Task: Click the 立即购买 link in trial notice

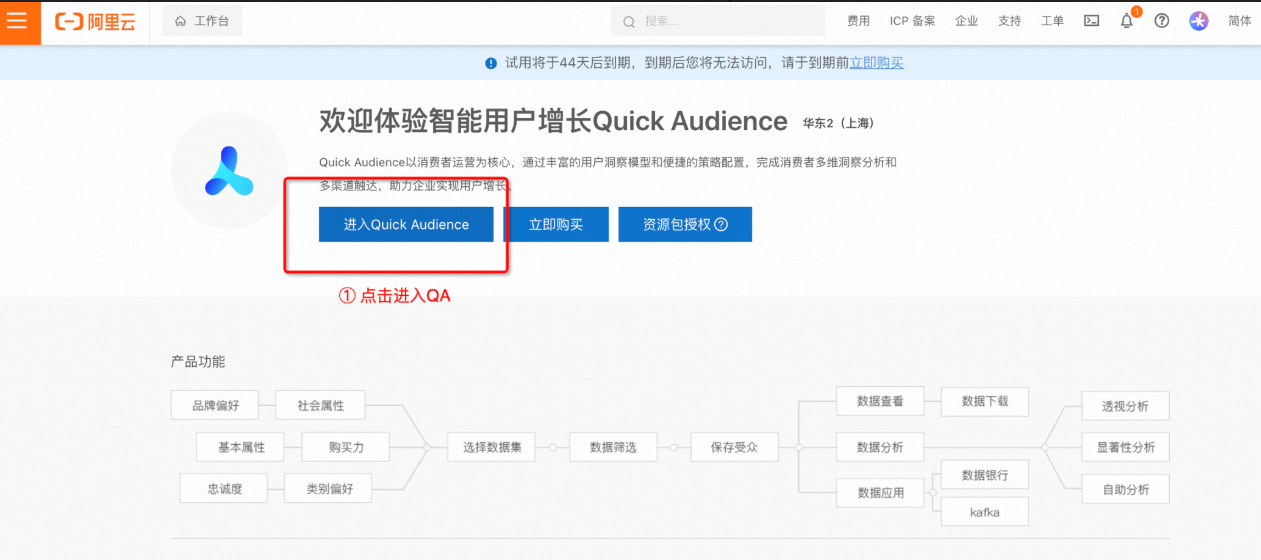Action: [x=877, y=63]
